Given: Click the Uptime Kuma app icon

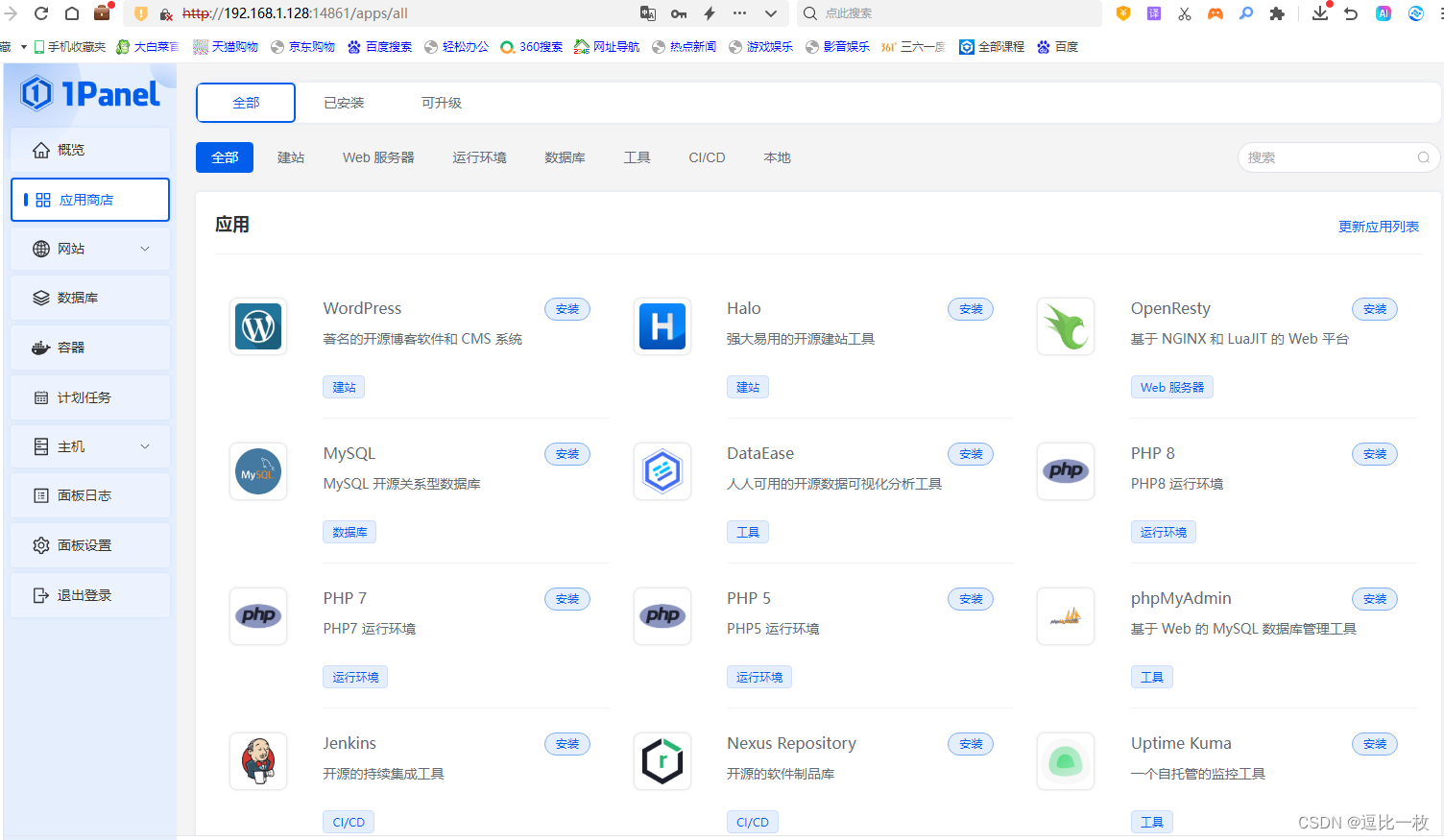Looking at the screenshot, I should click(1066, 761).
